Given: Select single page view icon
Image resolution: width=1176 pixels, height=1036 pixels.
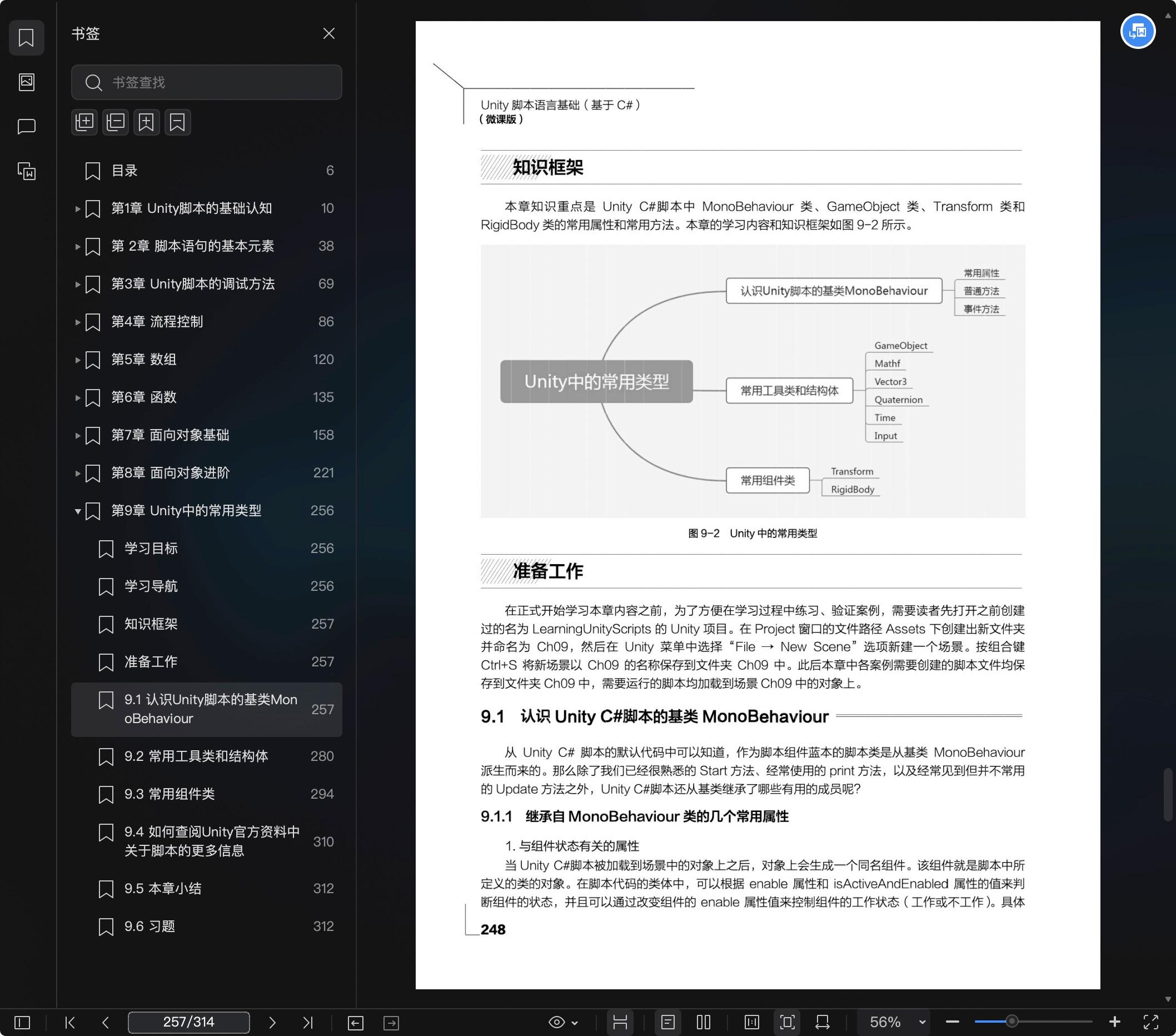Looking at the screenshot, I should (x=667, y=1022).
